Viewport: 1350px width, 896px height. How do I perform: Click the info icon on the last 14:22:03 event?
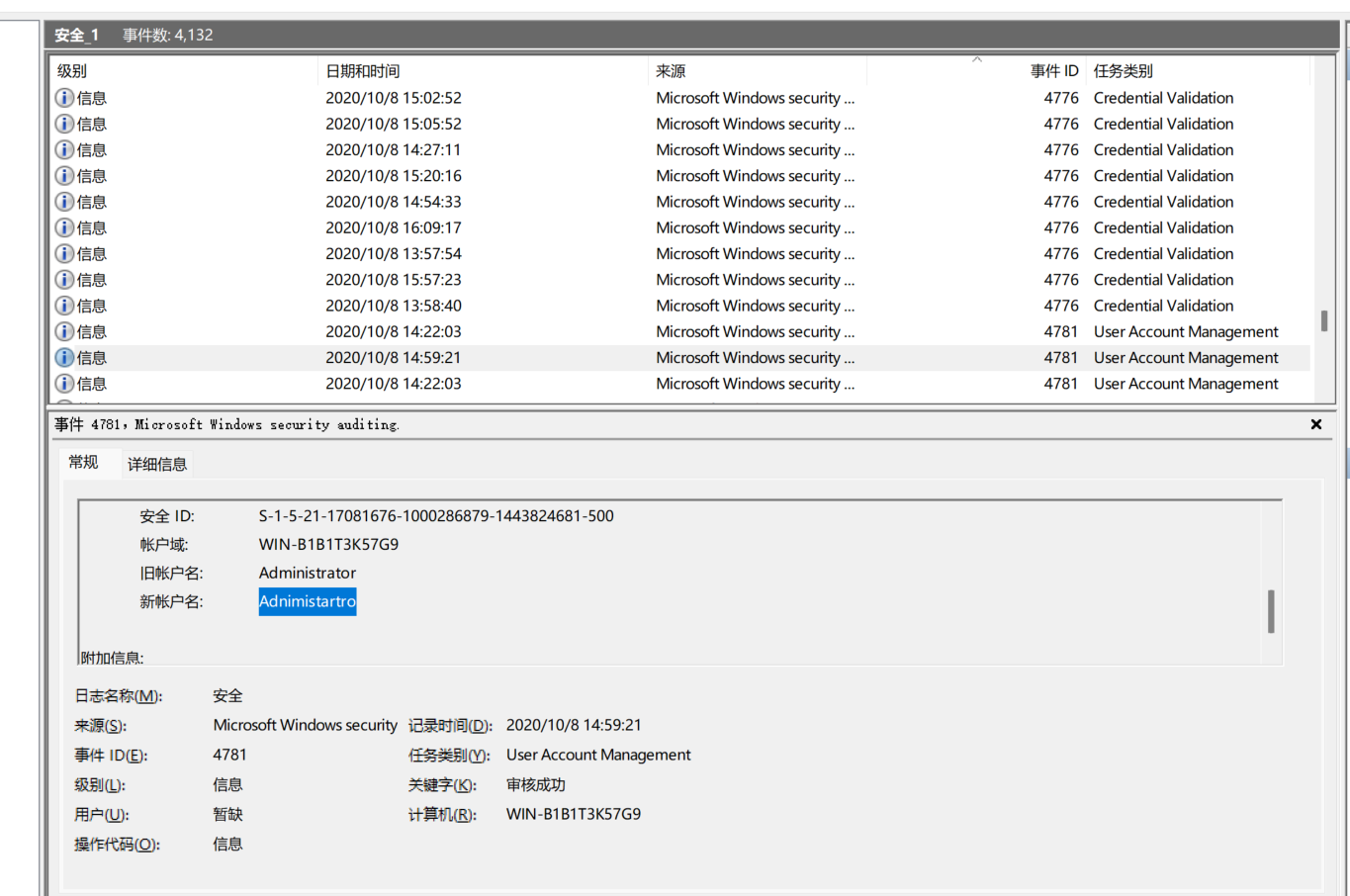click(64, 384)
